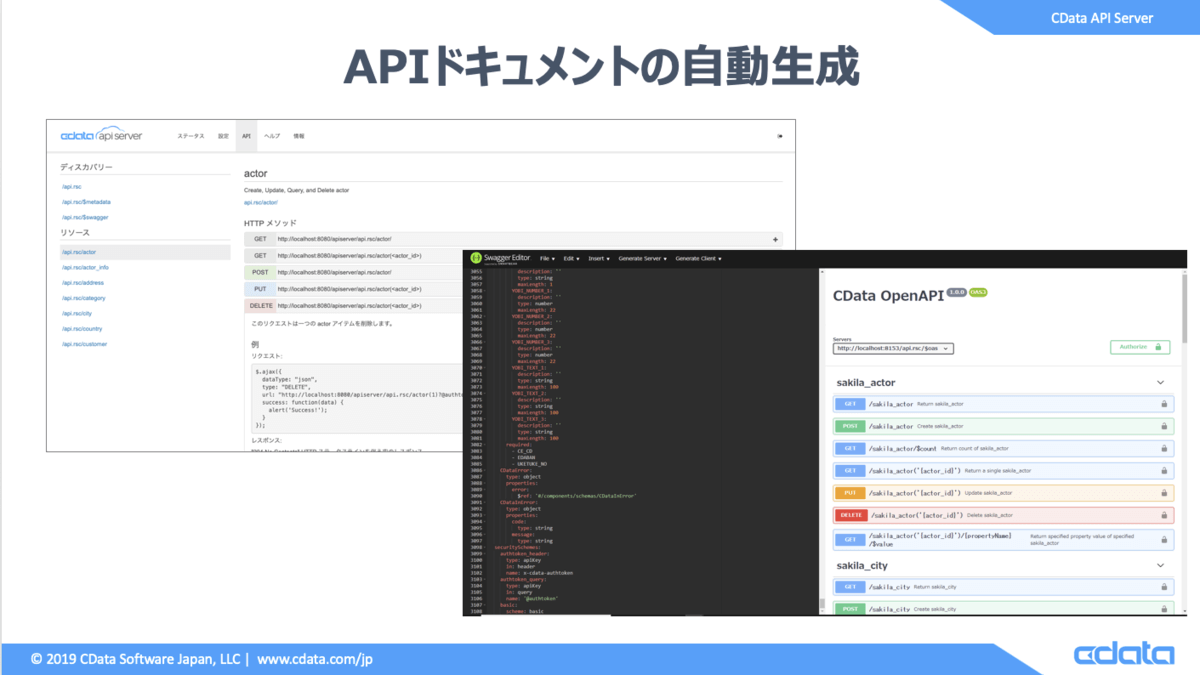Click lock icon on propertyName/$value row
Screen dimensions: 1200x675
click(x=1164, y=540)
